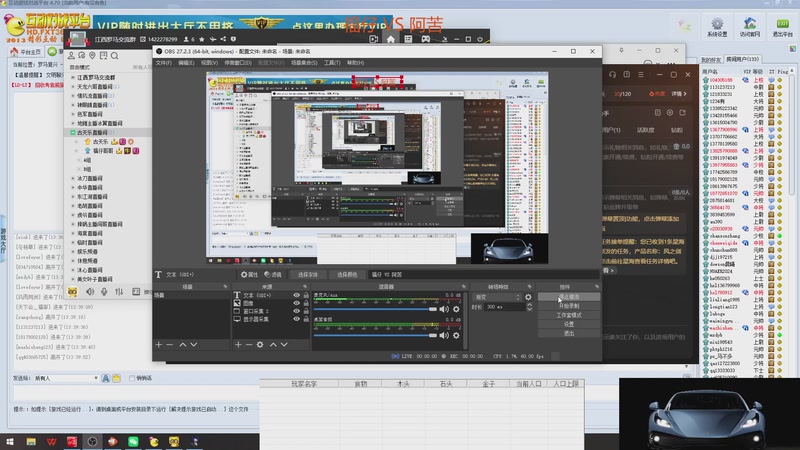This screenshot has width=800, height=450.
Task: Move scene up with arrow icon
Action: [183, 345]
